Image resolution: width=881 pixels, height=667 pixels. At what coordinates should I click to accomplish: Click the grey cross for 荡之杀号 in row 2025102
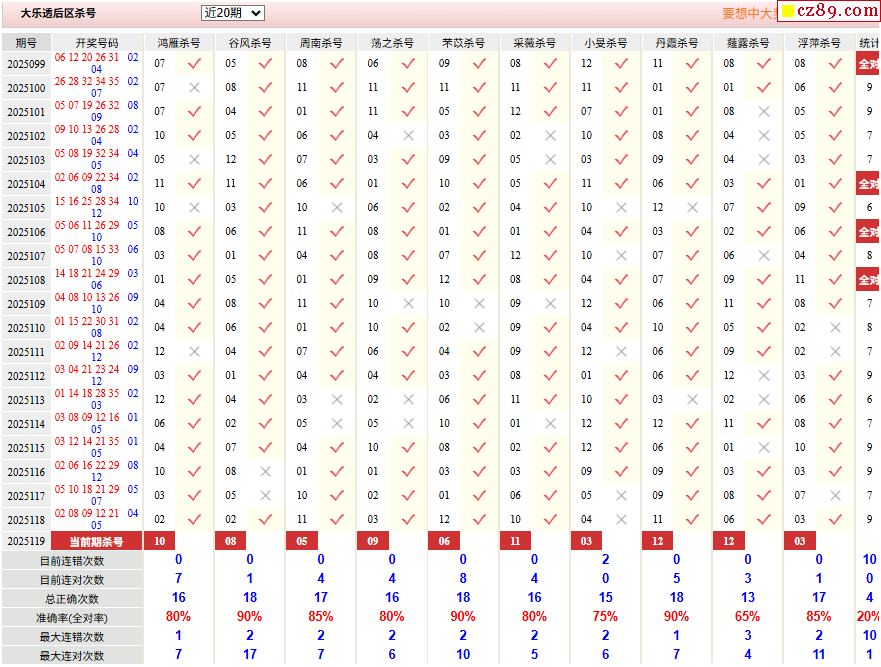408,136
